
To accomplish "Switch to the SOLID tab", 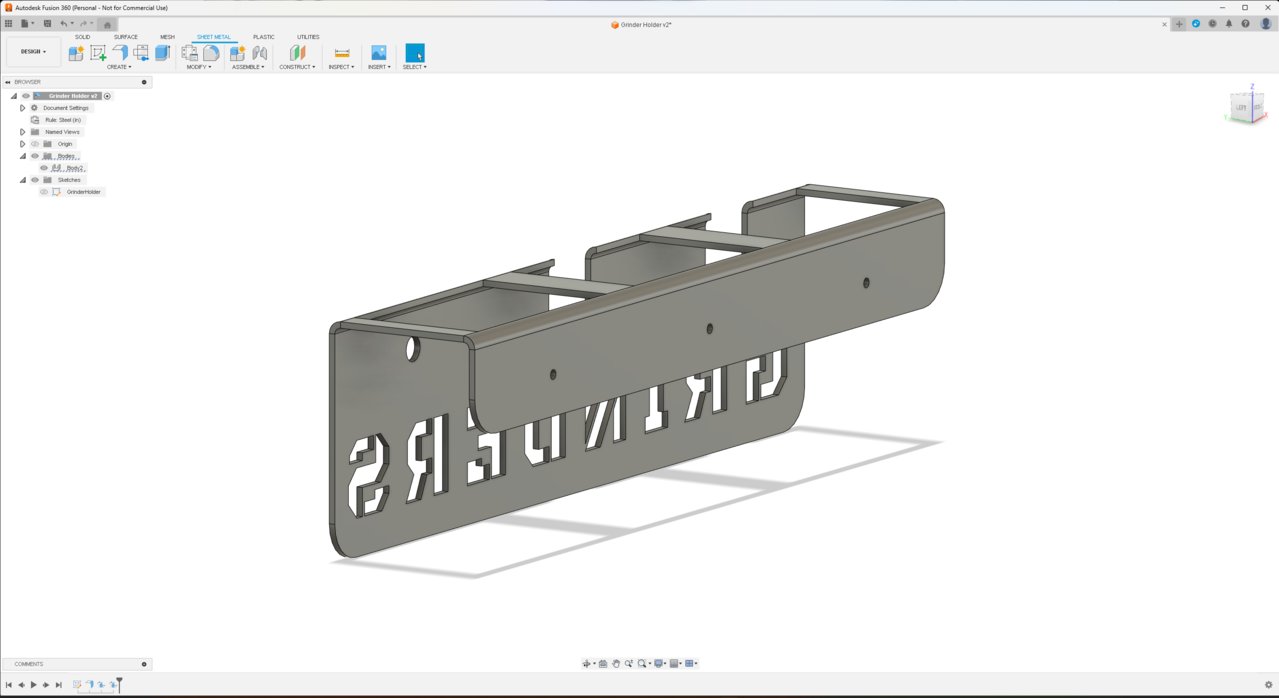I will pos(82,37).
